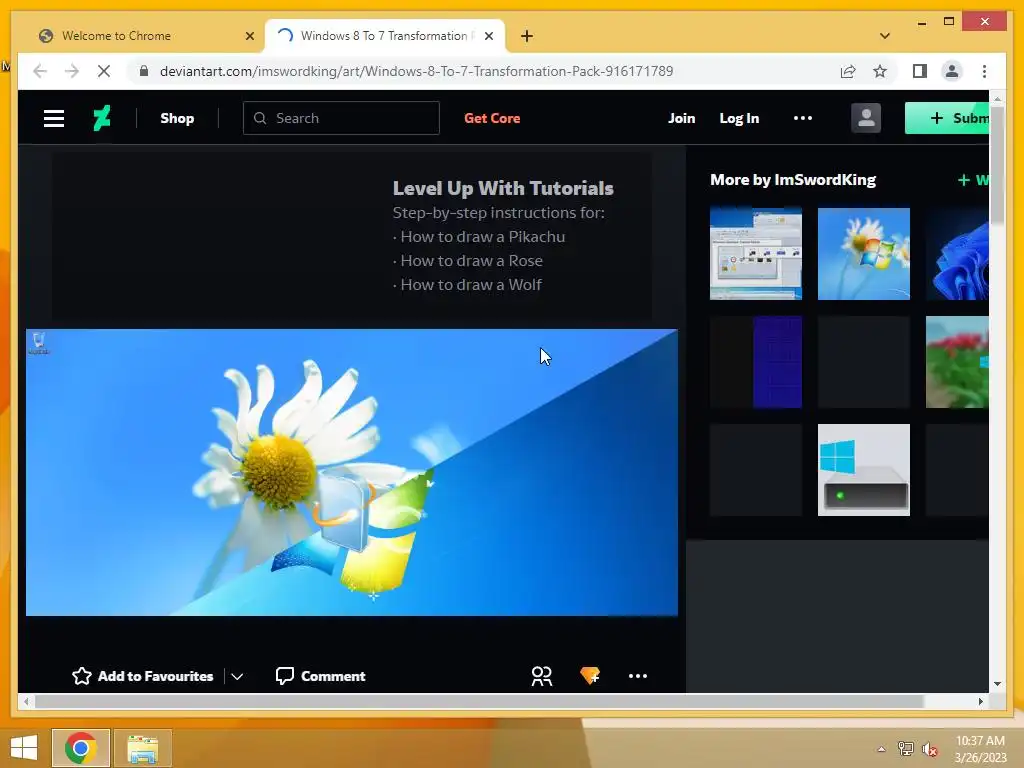Click the horizontal scrollbar left arrow
This screenshot has width=1024, height=768.
point(26,701)
